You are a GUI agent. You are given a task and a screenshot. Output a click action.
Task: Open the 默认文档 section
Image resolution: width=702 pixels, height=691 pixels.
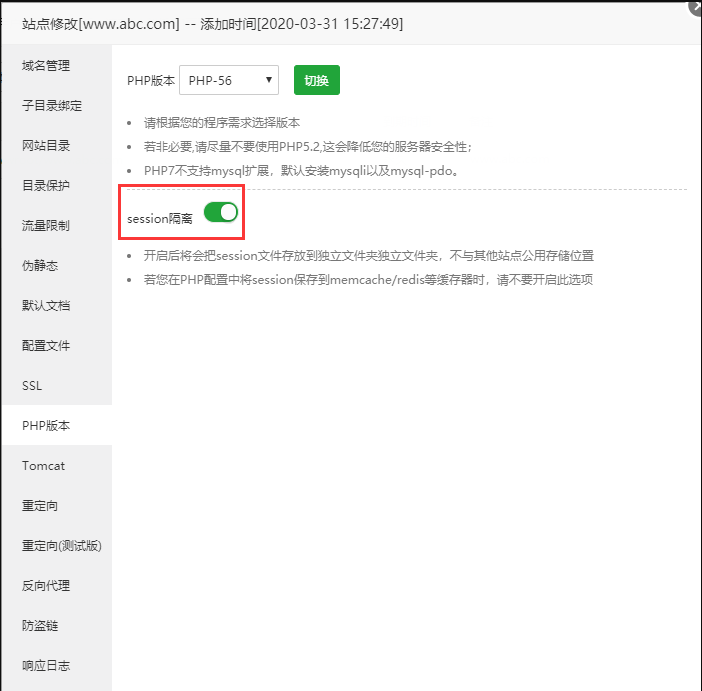[47, 306]
